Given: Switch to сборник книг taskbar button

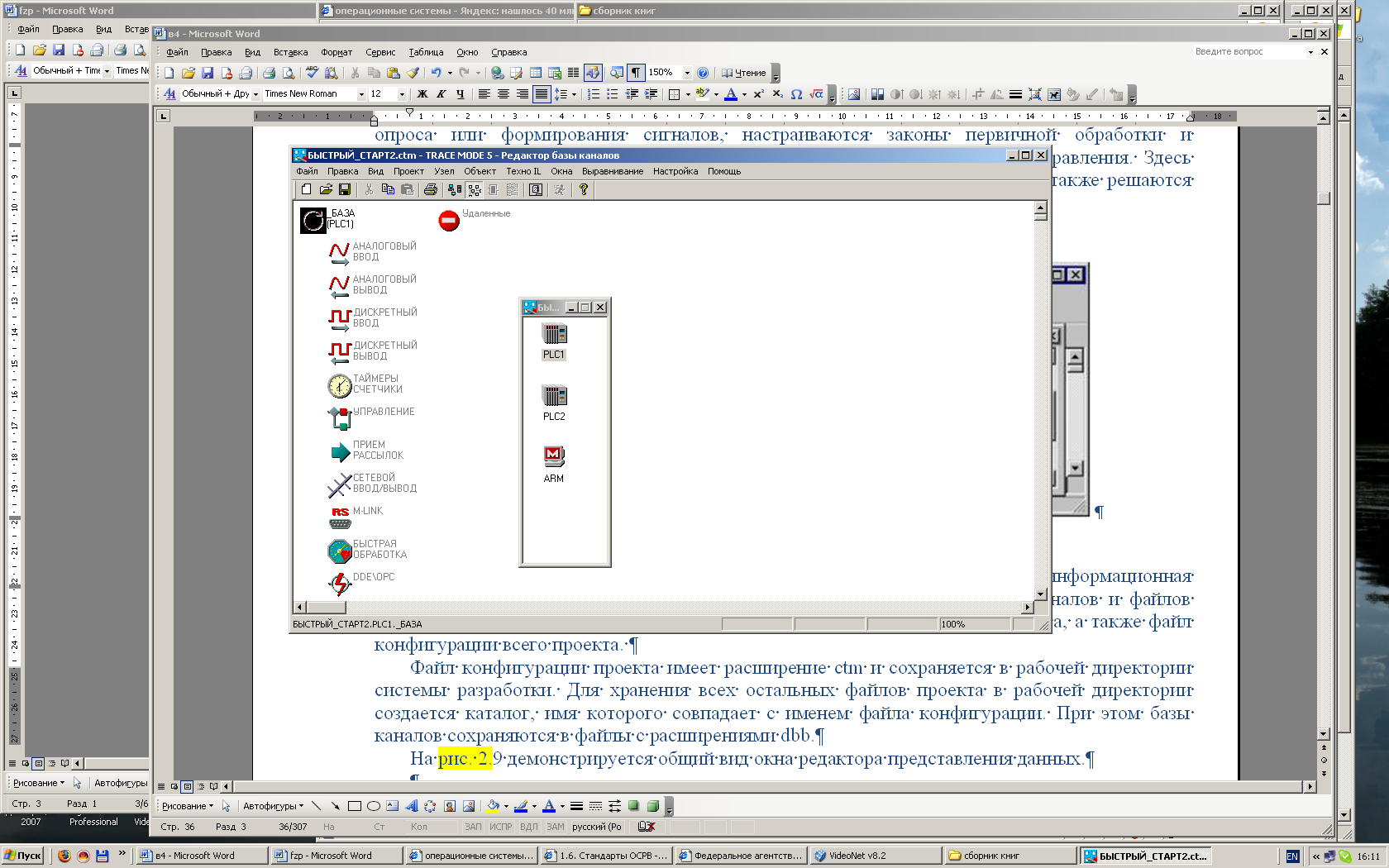Looking at the screenshot, I should [1010, 856].
